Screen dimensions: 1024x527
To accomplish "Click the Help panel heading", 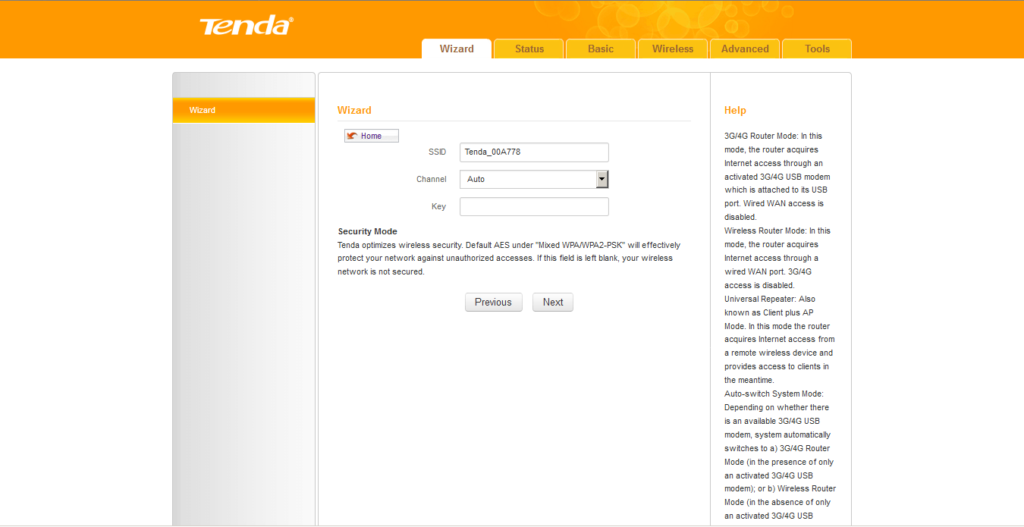I will click(x=735, y=110).
